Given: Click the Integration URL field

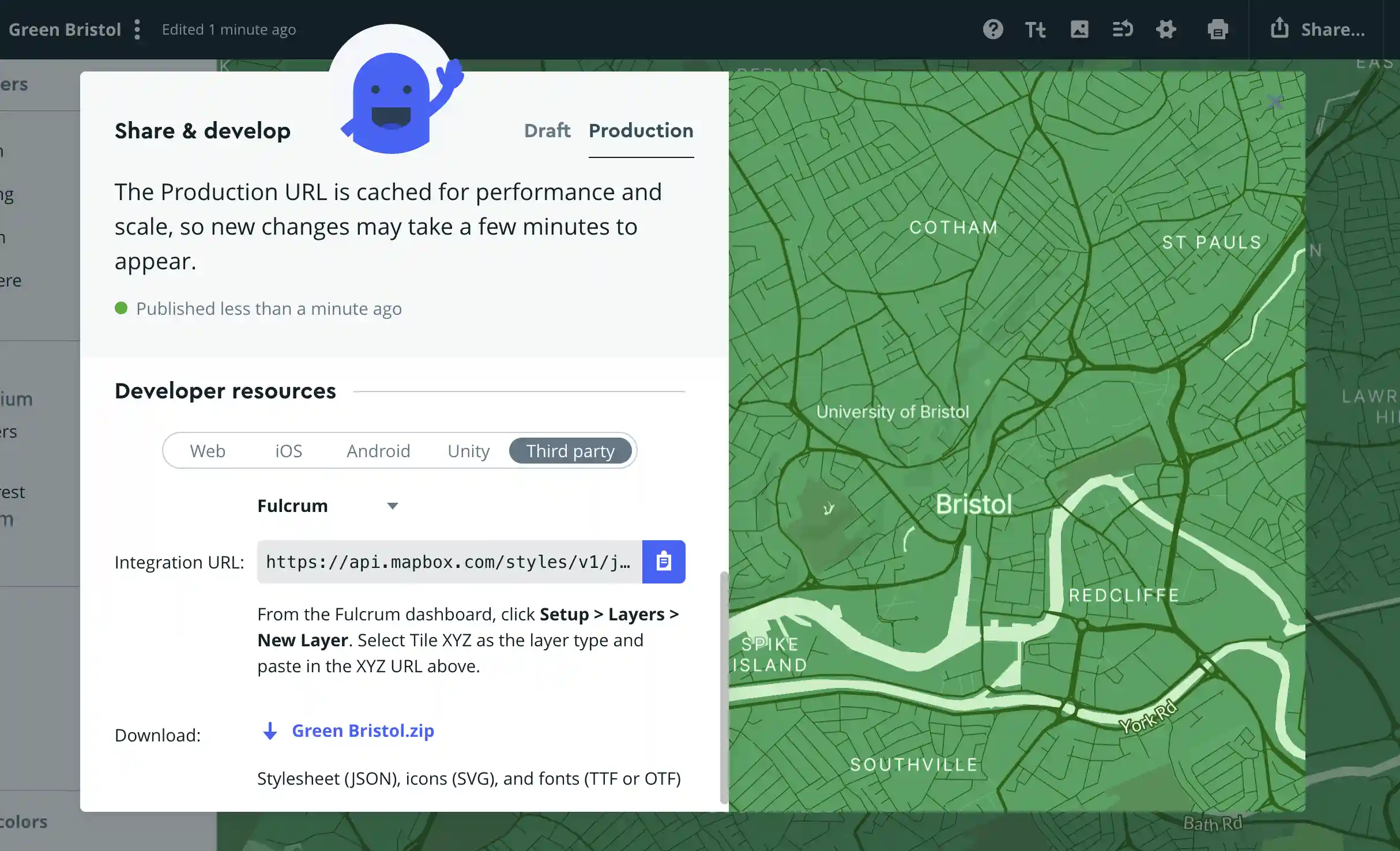Looking at the screenshot, I should 450,562.
